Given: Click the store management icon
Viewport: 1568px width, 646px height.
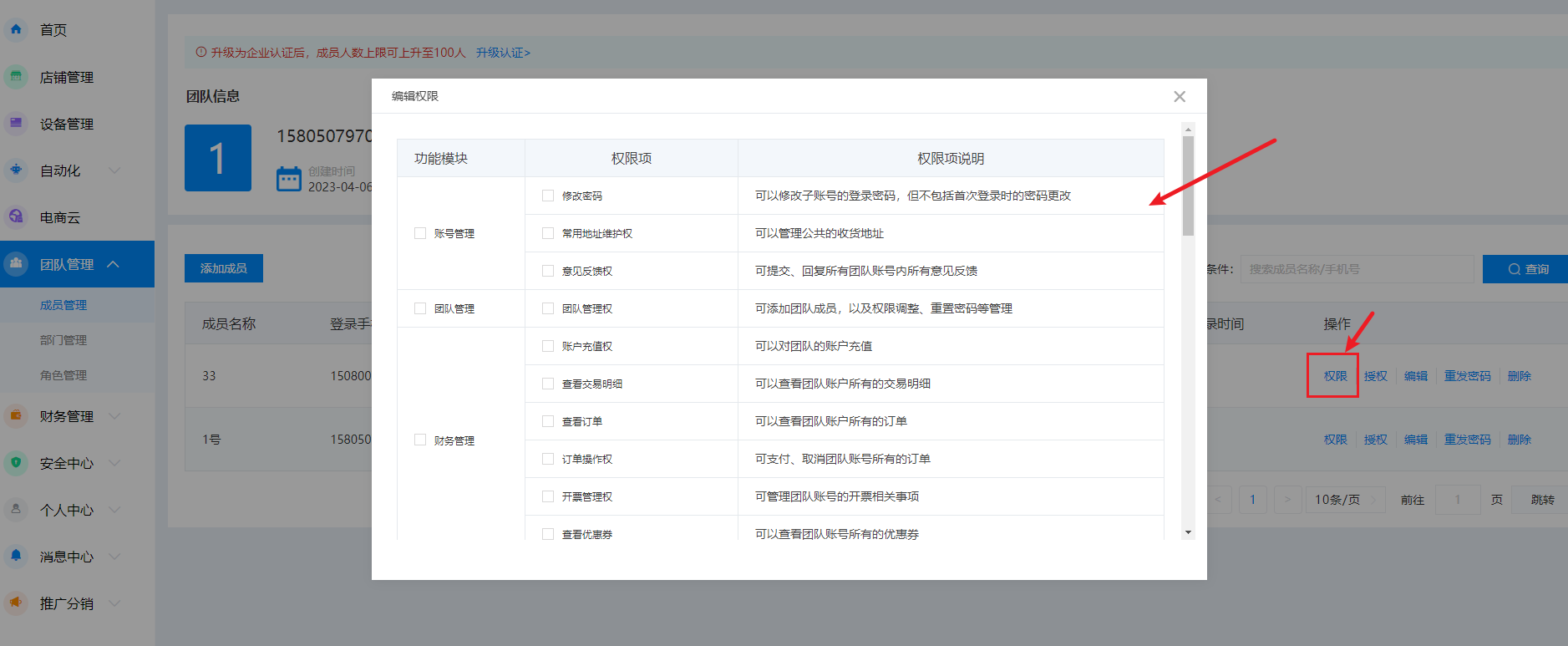Looking at the screenshot, I should tap(16, 76).
